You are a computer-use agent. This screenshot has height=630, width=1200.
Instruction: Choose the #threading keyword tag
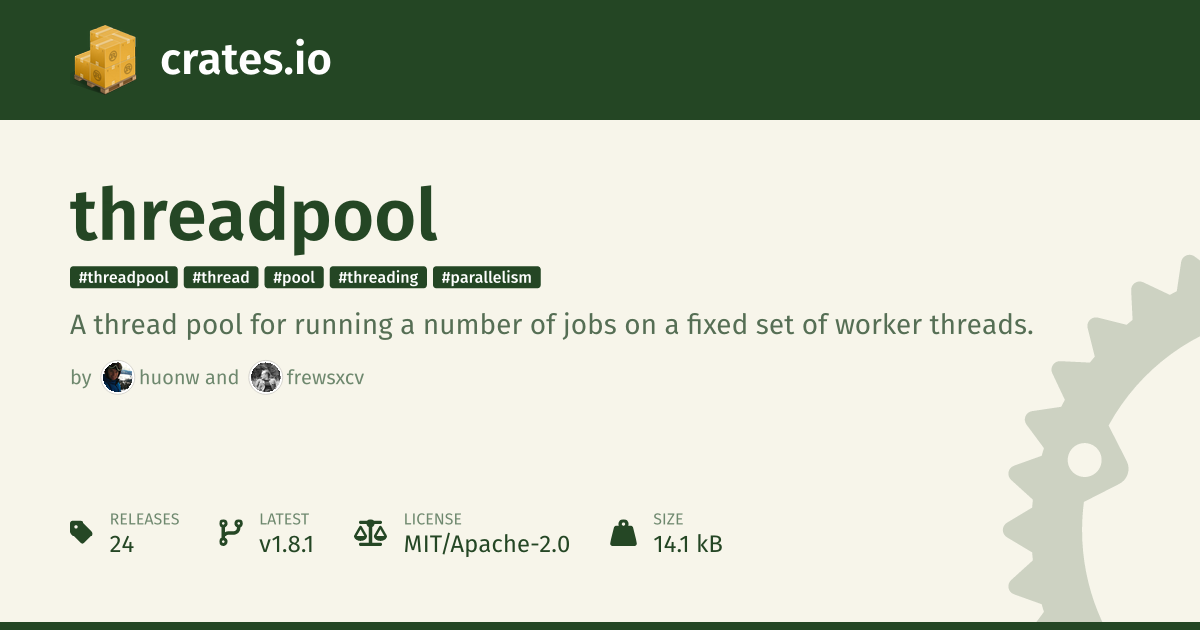coord(378,278)
